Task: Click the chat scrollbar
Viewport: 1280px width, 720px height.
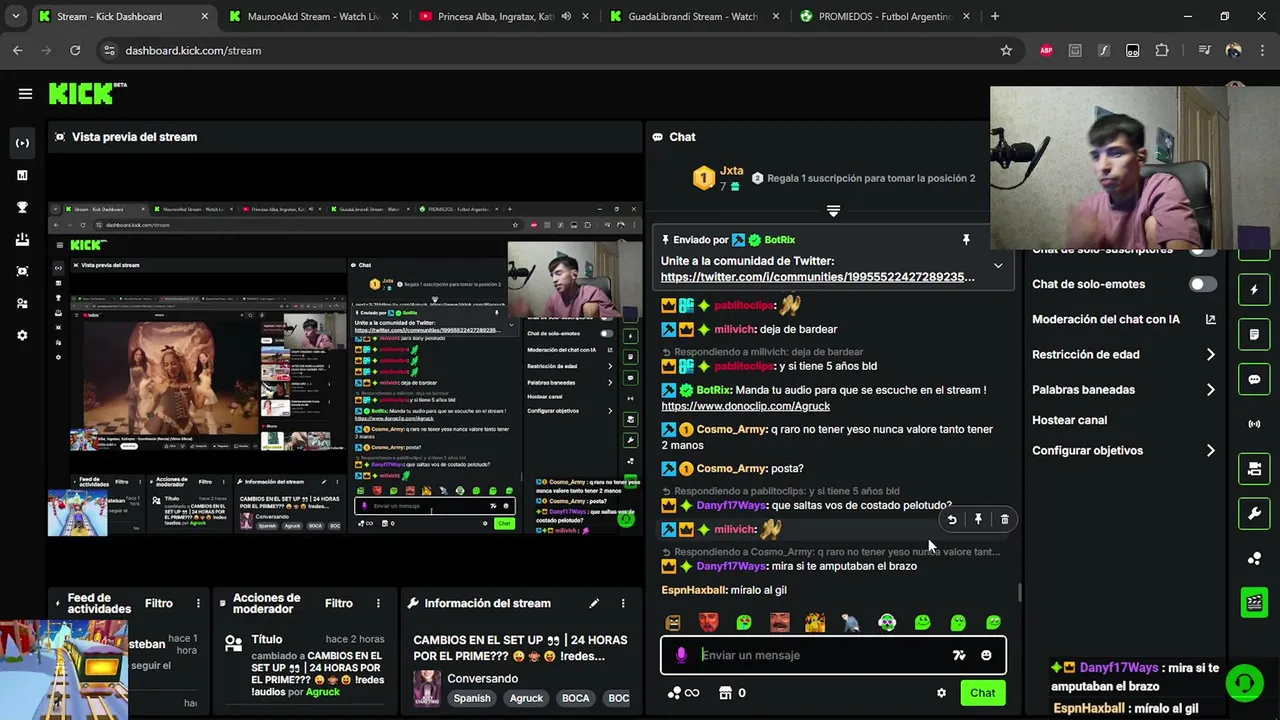Action: tap(1020, 592)
